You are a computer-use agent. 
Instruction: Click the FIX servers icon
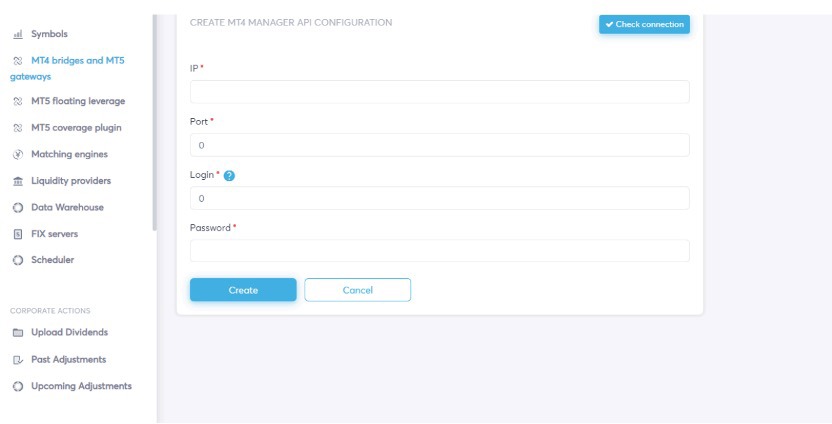[18, 234]
